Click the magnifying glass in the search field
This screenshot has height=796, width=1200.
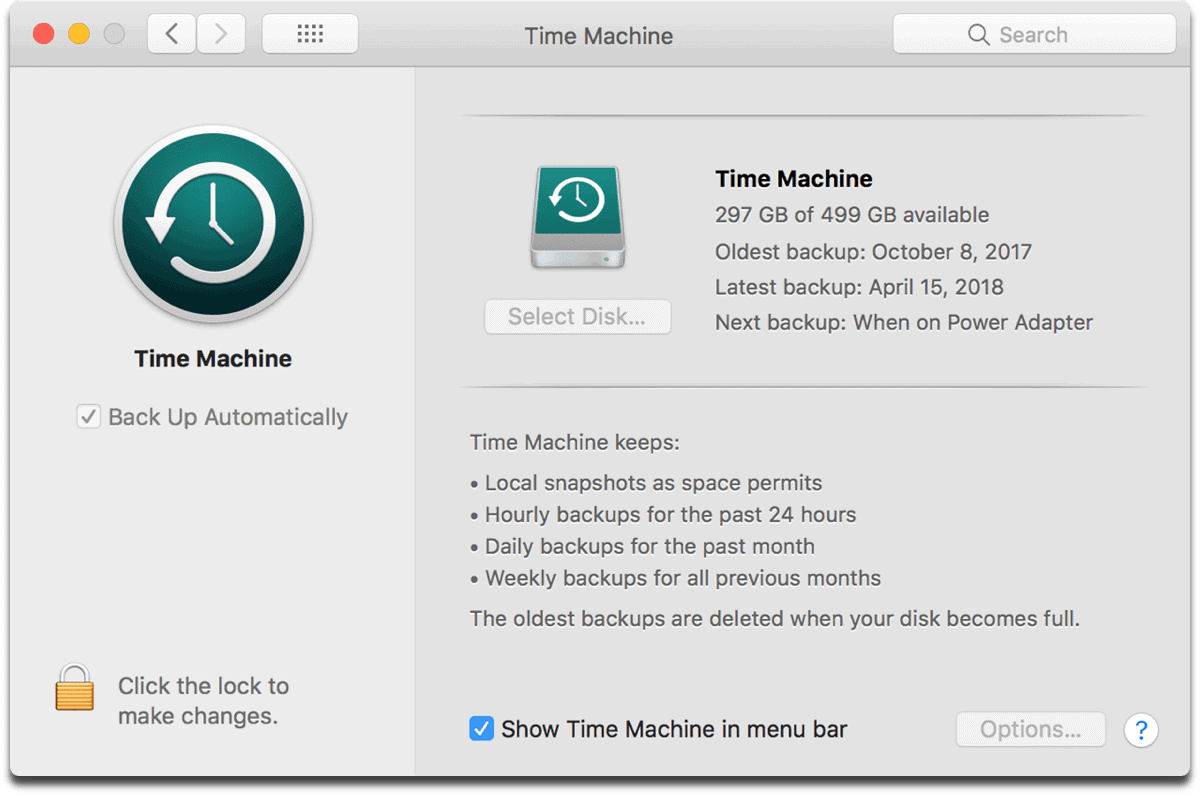click(978, 35)
